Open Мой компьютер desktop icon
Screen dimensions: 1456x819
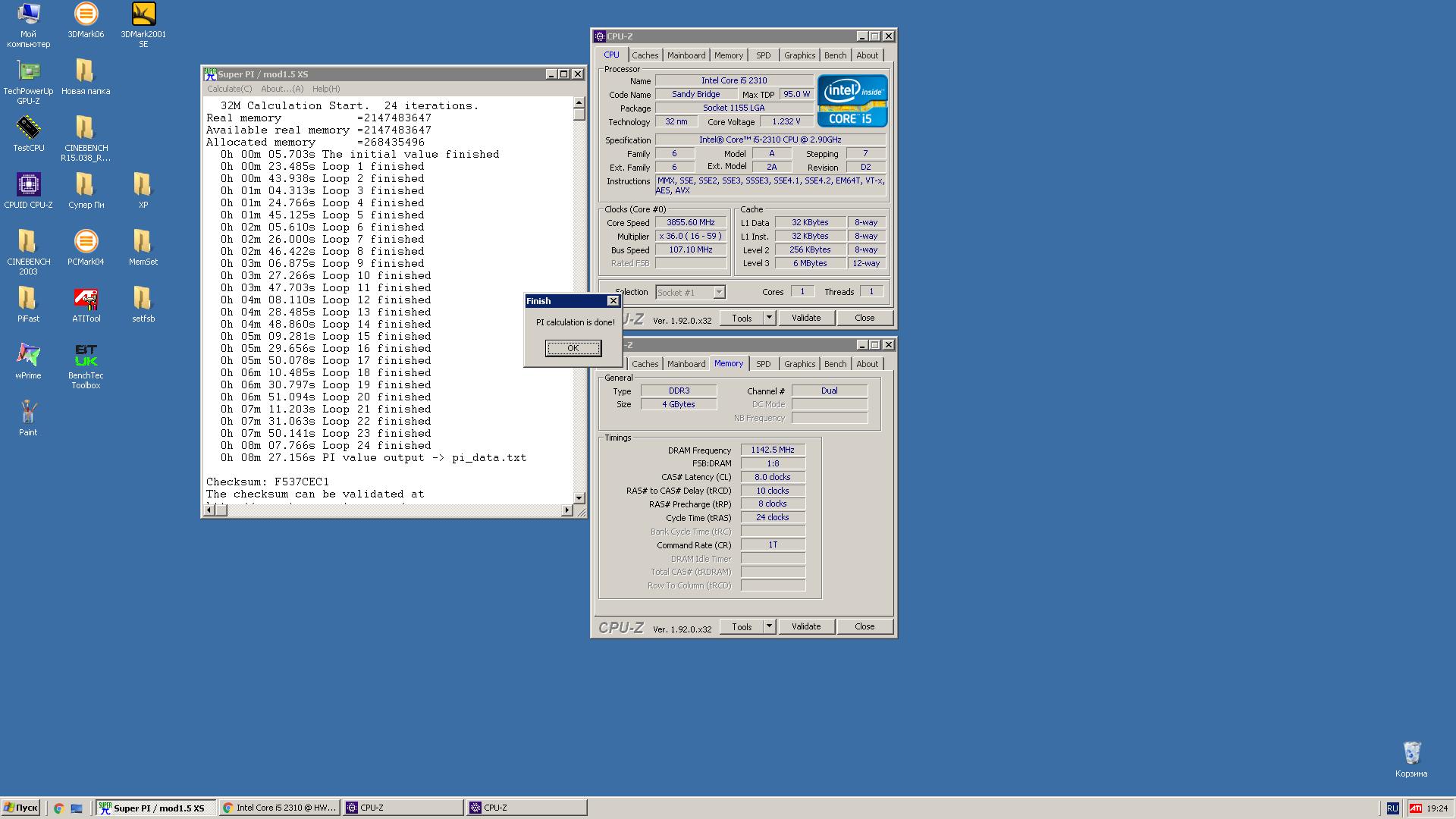tap(28, 25)
